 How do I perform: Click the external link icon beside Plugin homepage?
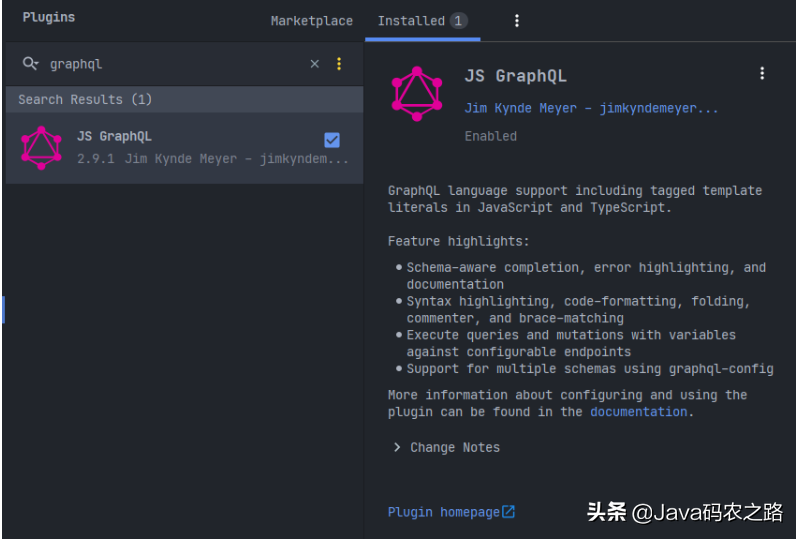pyautogui.click(x=509, y=511)
